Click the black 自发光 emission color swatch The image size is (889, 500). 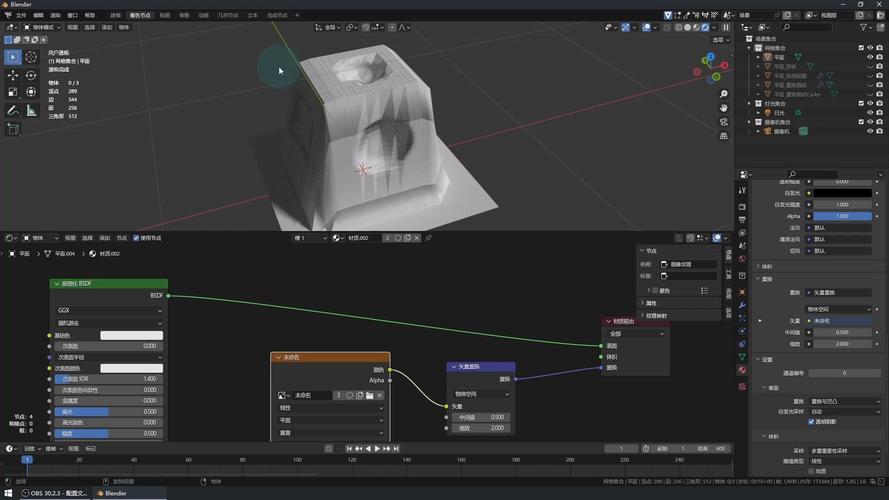pyautogui.click(x=843, y=193)
